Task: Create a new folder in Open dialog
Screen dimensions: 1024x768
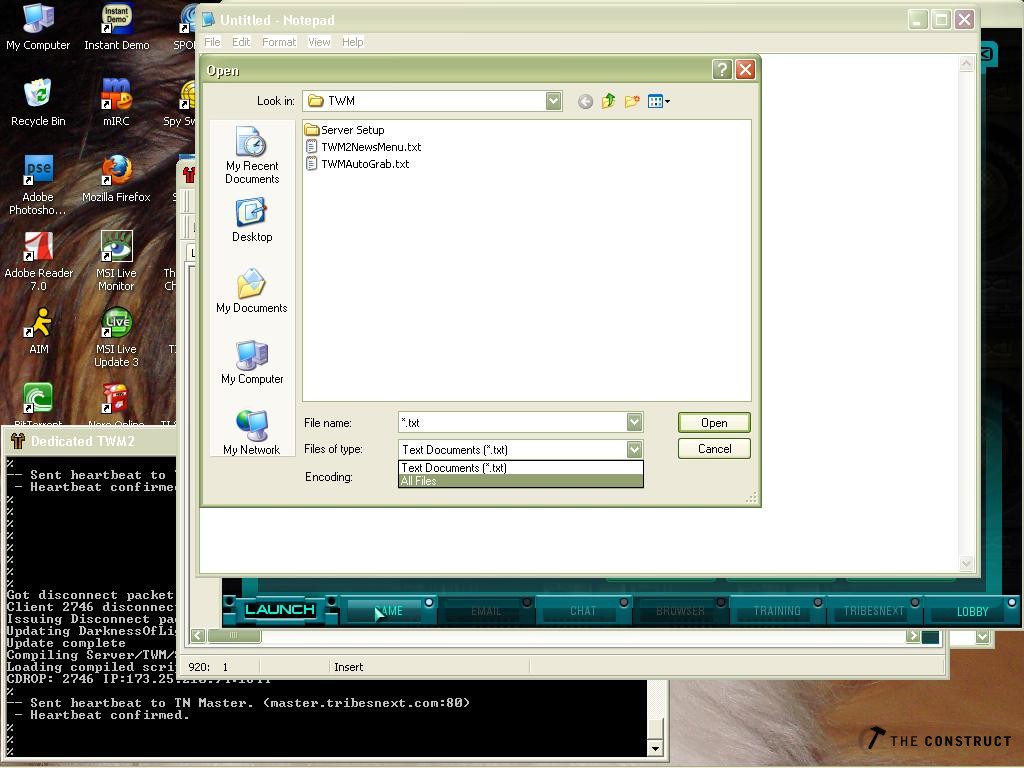Action: (x=632, y=101)
